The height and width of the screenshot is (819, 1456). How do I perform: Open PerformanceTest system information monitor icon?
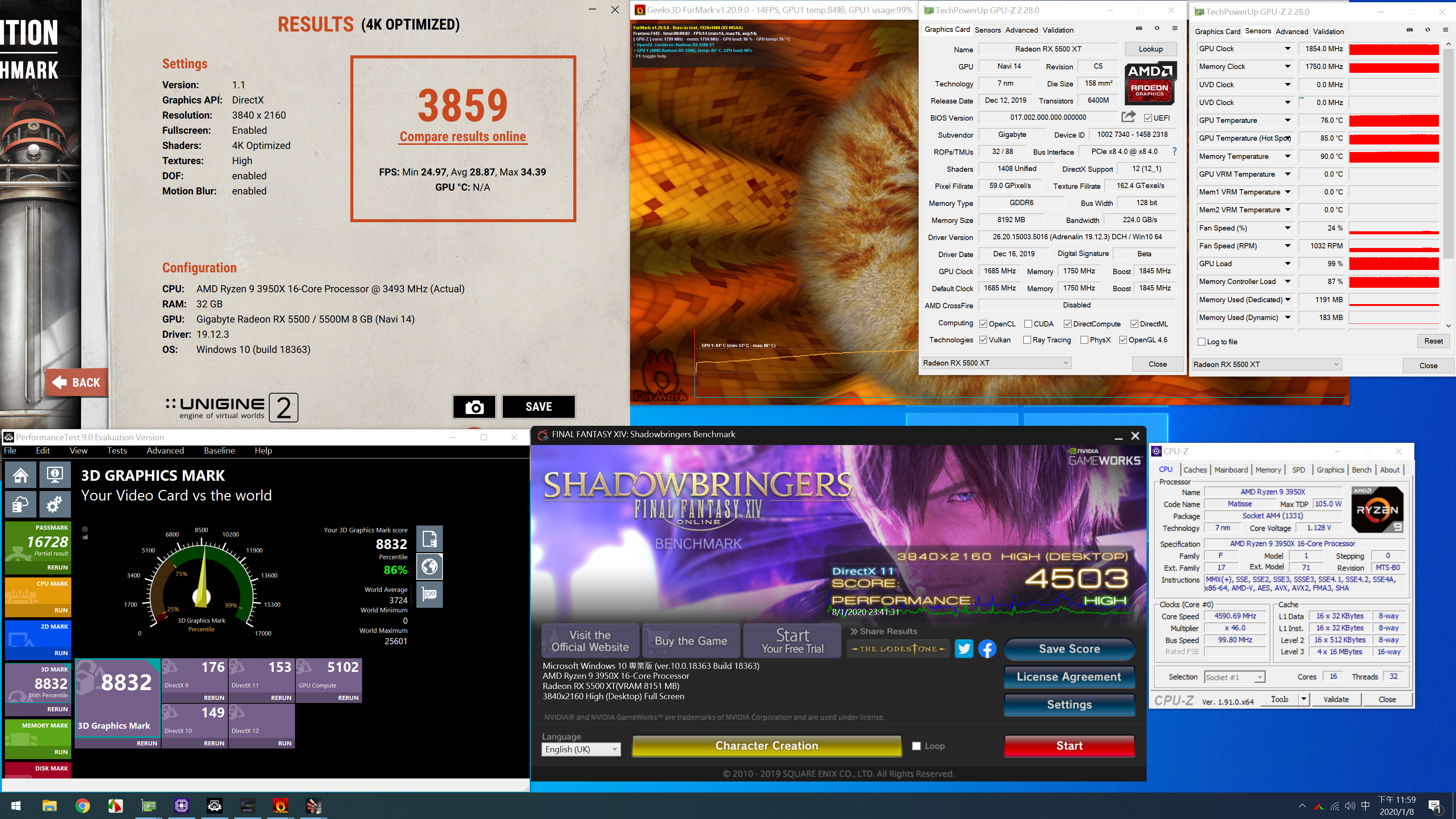(54, 475)
